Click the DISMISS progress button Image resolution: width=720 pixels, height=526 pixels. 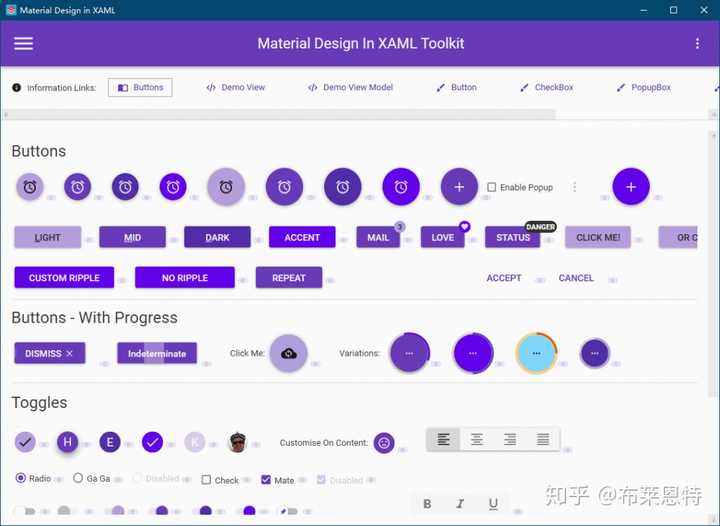pos(50,353)
